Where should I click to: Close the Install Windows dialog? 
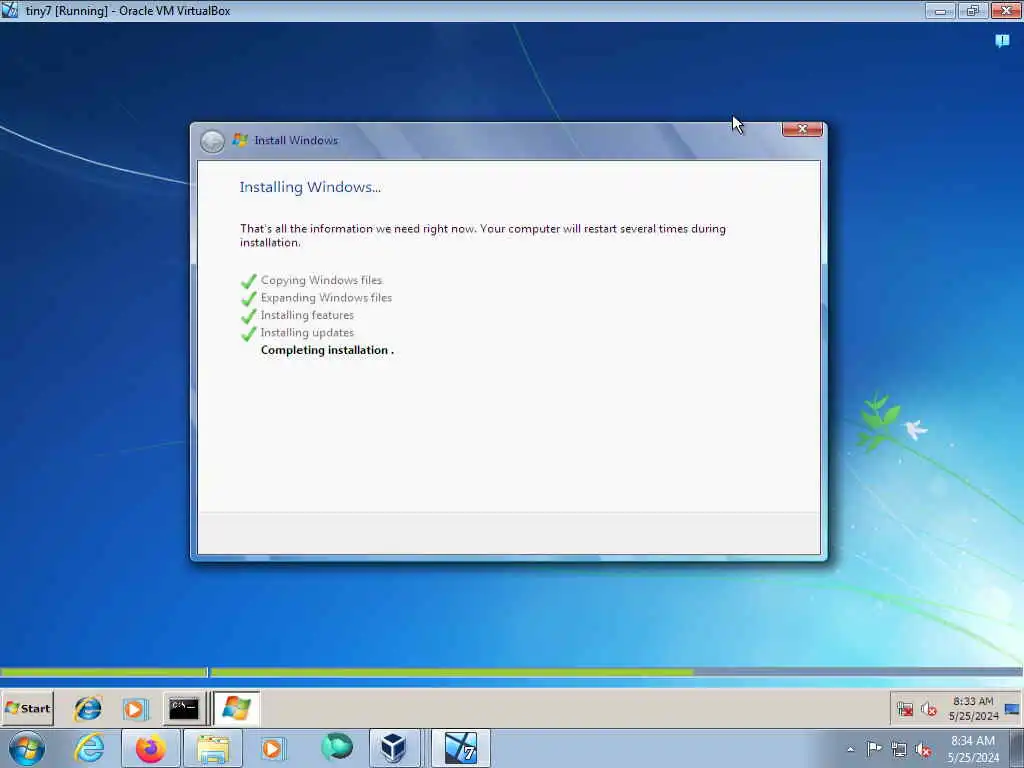[802, 129]
